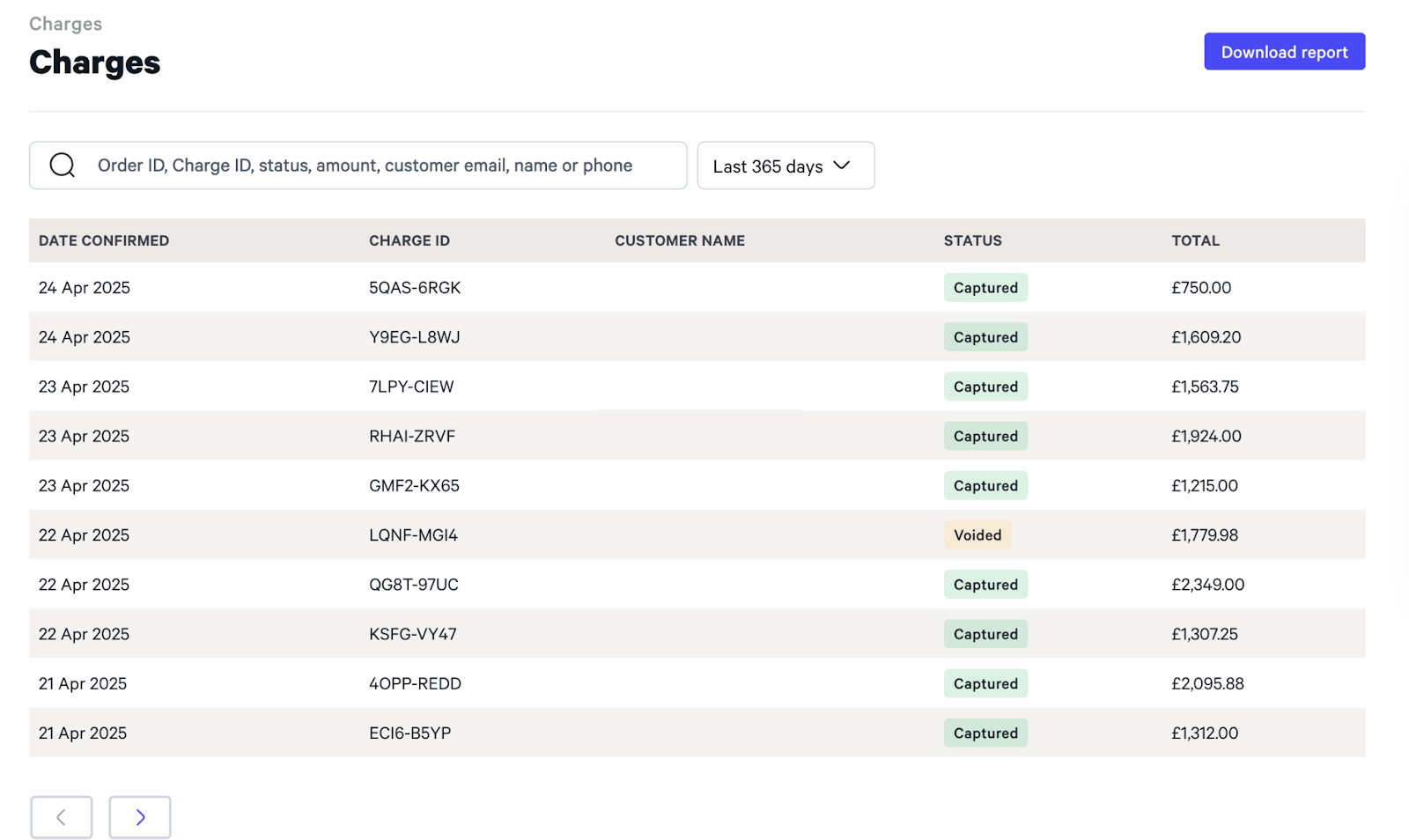
Task: Open charge ECI6-B5YP
Action: pyautogui.click(x=409, y=733)
